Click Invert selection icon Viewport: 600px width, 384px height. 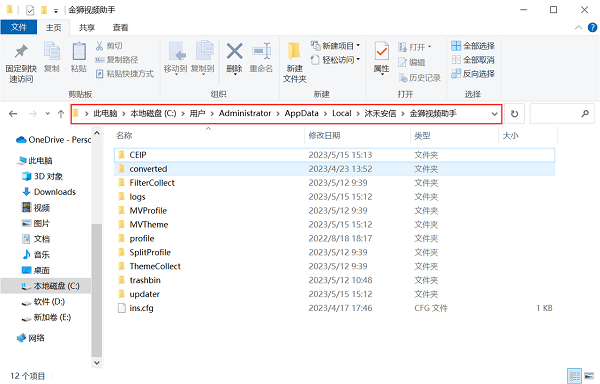coord(456,73)
